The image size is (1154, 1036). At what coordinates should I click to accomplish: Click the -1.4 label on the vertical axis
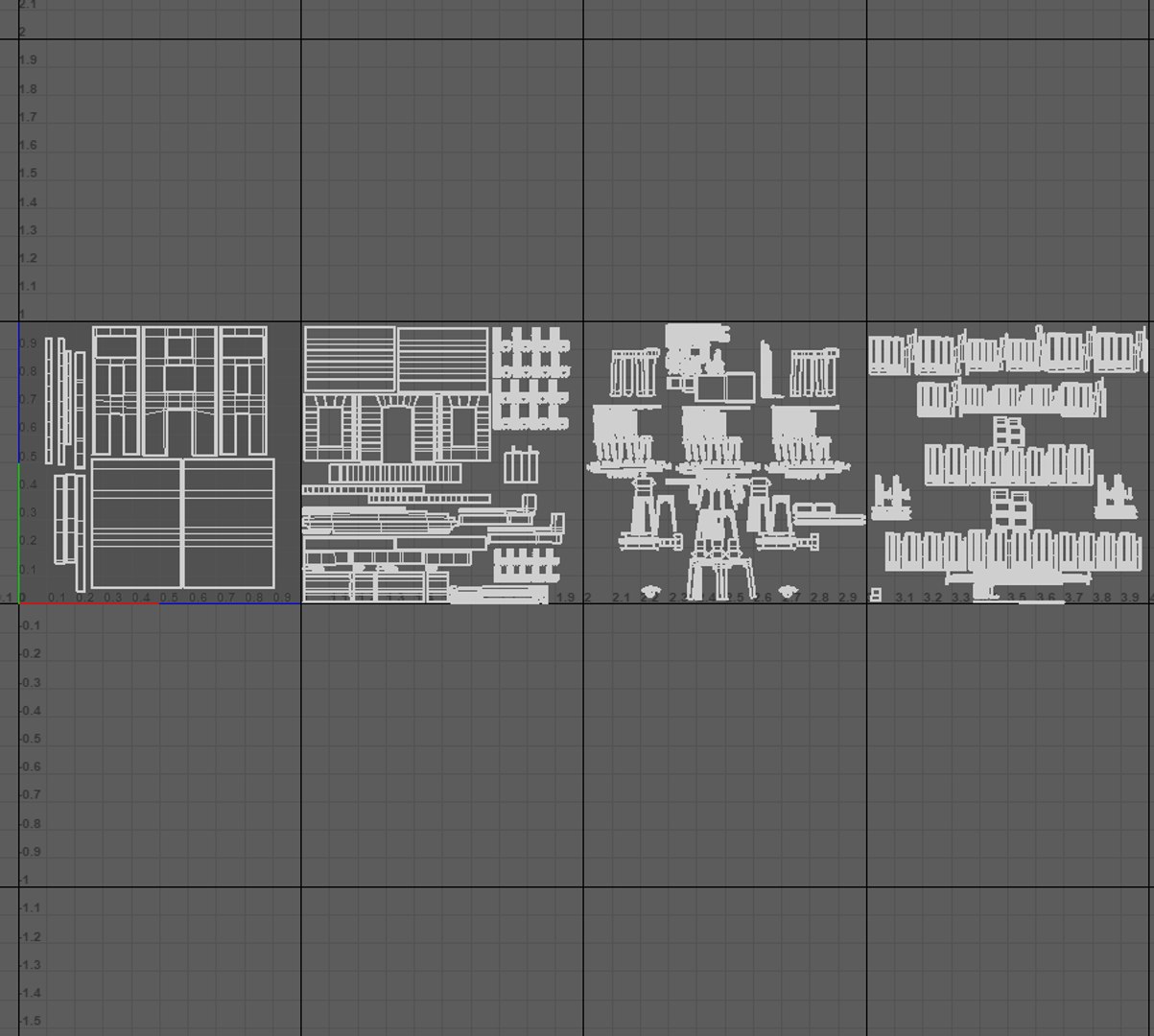31,993
